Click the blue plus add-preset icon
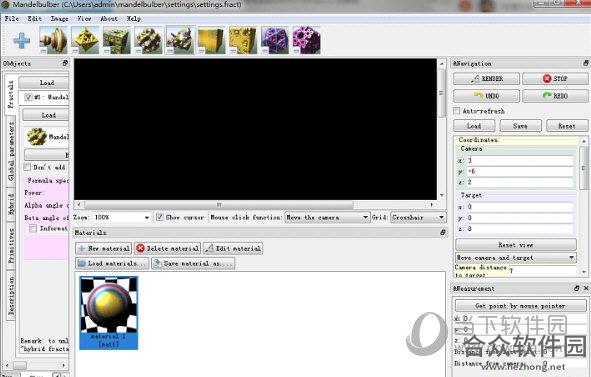The image size is (591, 377). click(x=22, y=40)
